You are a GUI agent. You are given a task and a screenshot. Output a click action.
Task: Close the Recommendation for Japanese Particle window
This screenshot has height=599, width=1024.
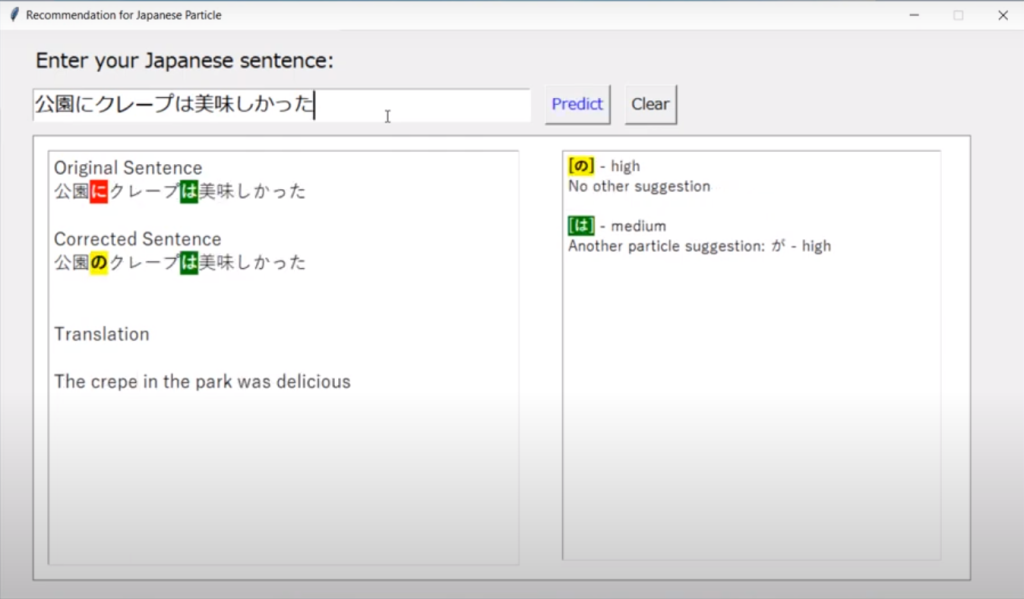(1003, 15)
